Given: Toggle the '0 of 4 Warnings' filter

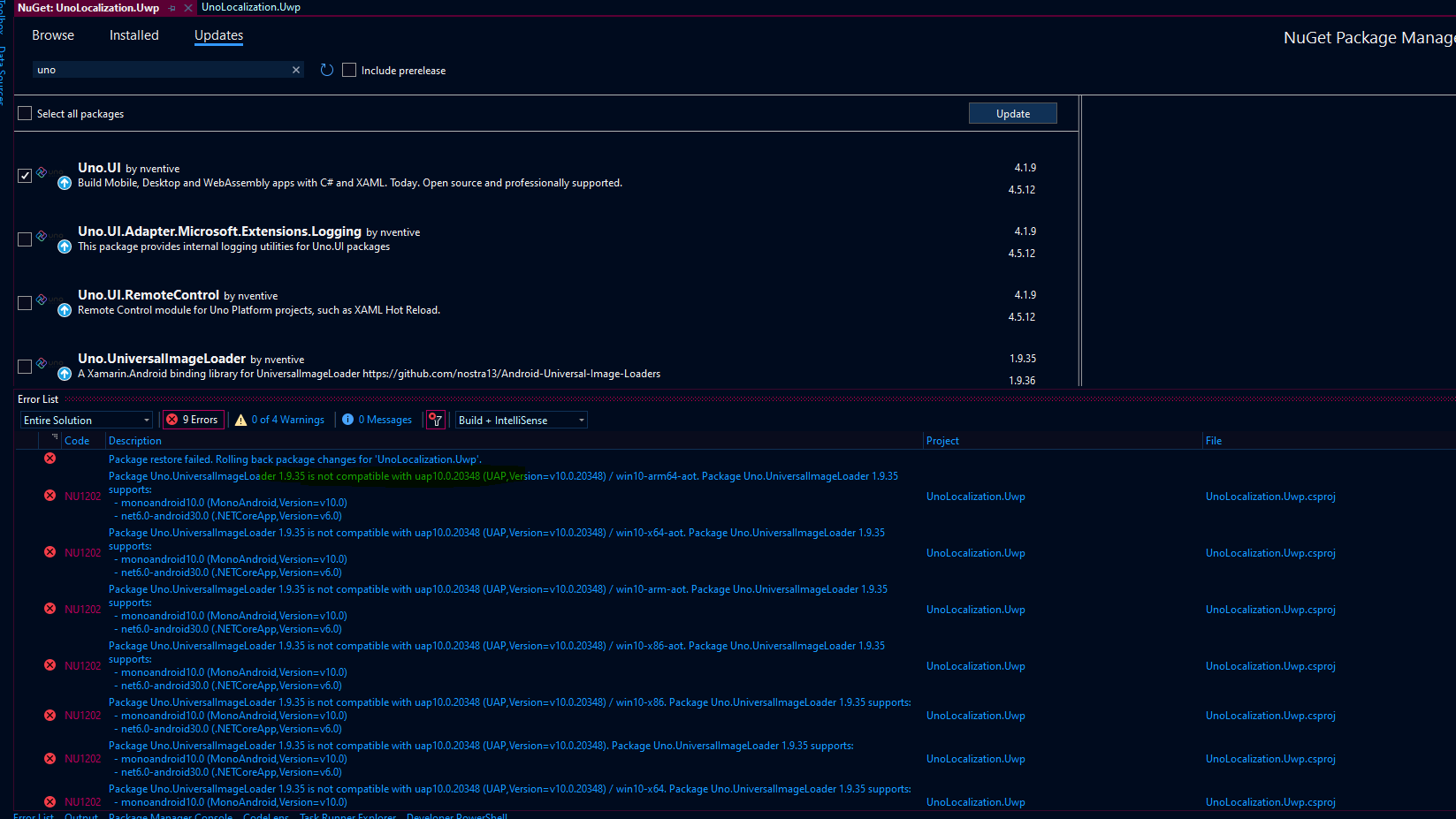Looking at the screenshot, I should tap(279, 420).
